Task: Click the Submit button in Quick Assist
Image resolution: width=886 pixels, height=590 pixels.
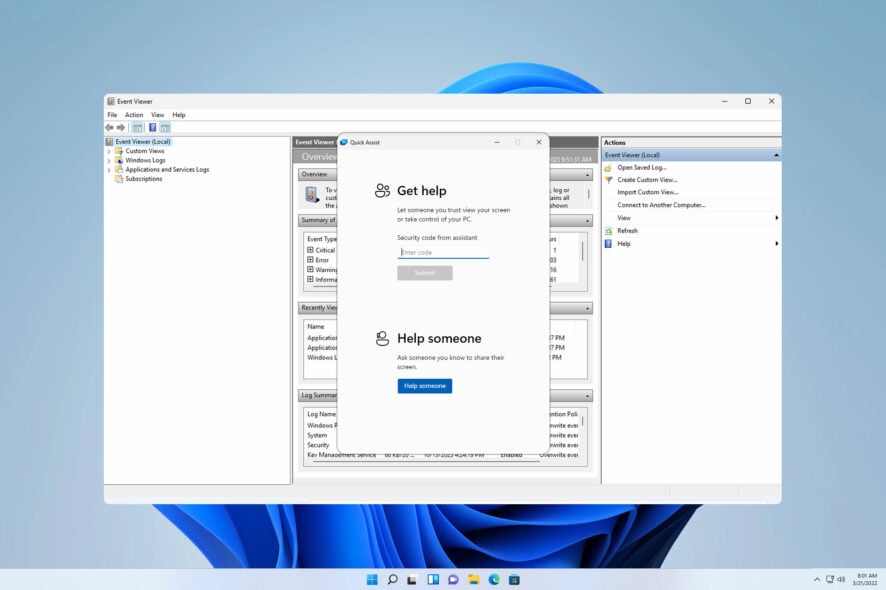Action: click(x=424, y=272)
